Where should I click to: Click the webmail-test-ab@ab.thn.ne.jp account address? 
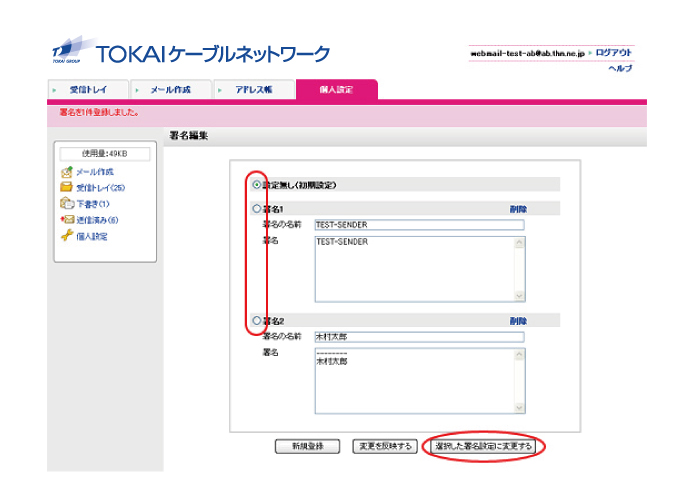[x=527, y=54]
